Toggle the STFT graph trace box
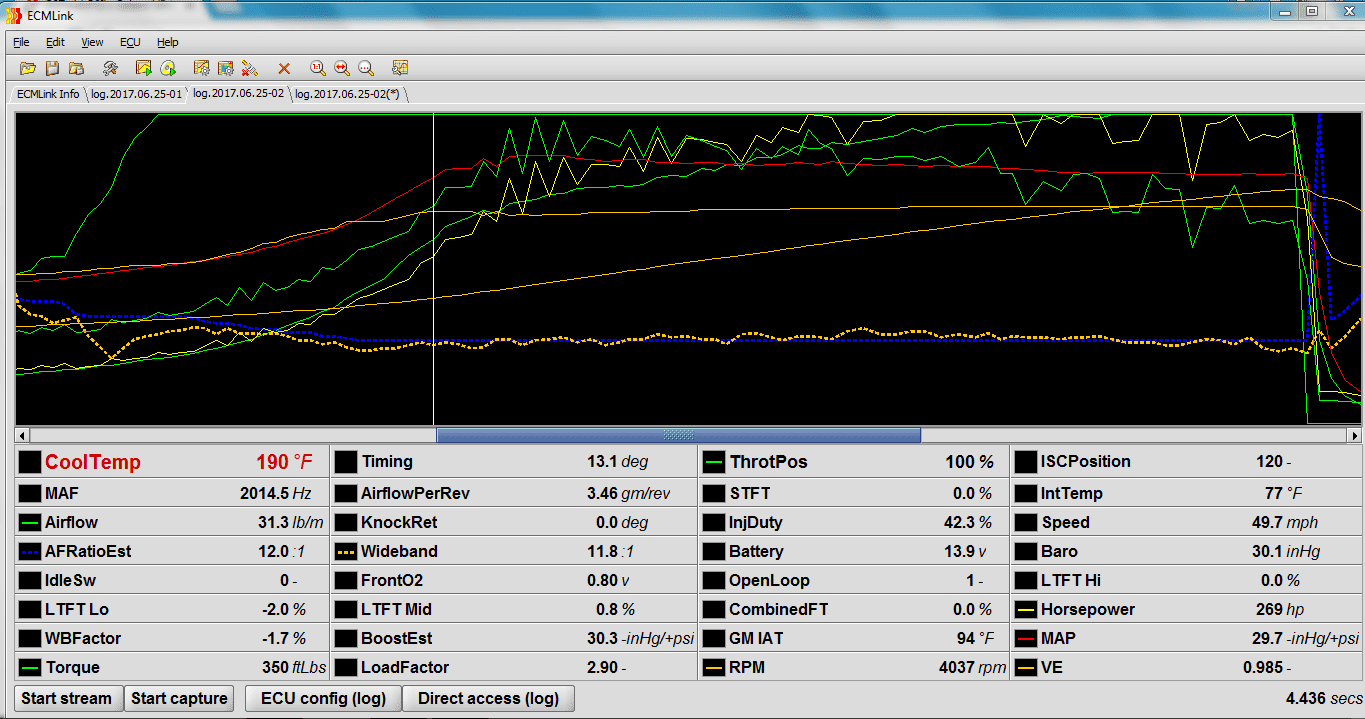 click(x=713, y=493)
